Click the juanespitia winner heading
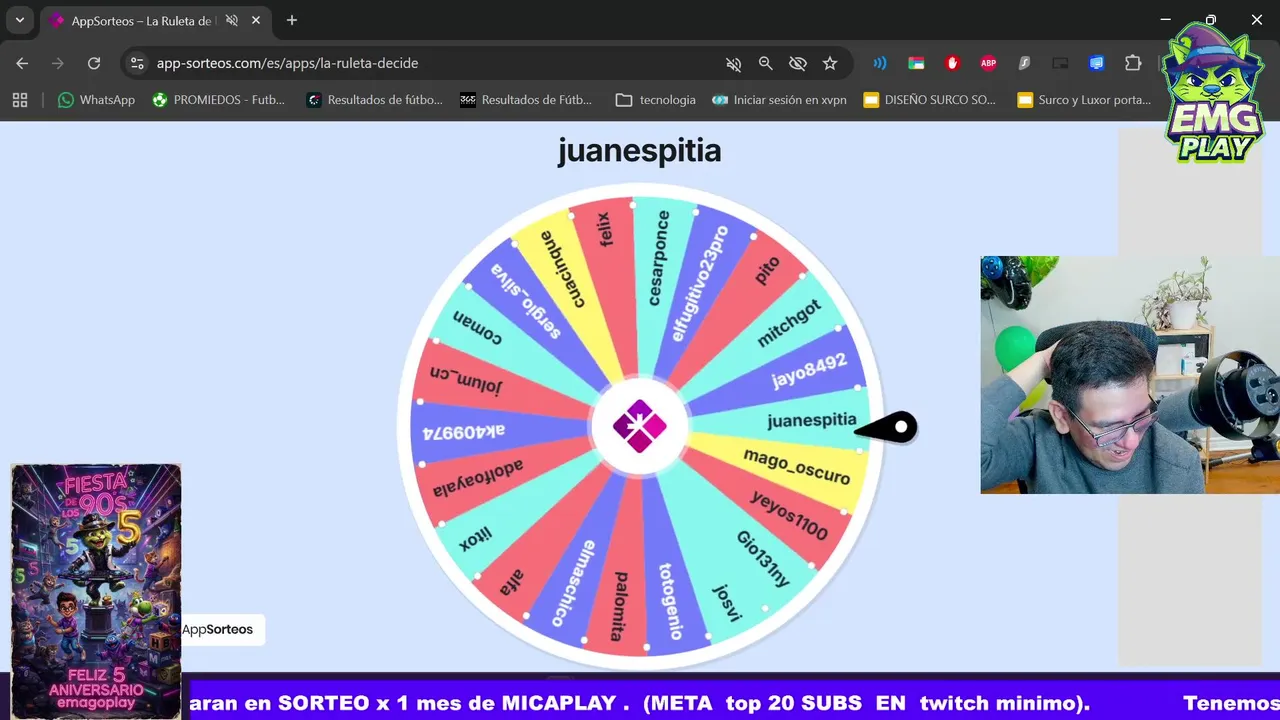1280x720 pixels. (x=639, y=151)
